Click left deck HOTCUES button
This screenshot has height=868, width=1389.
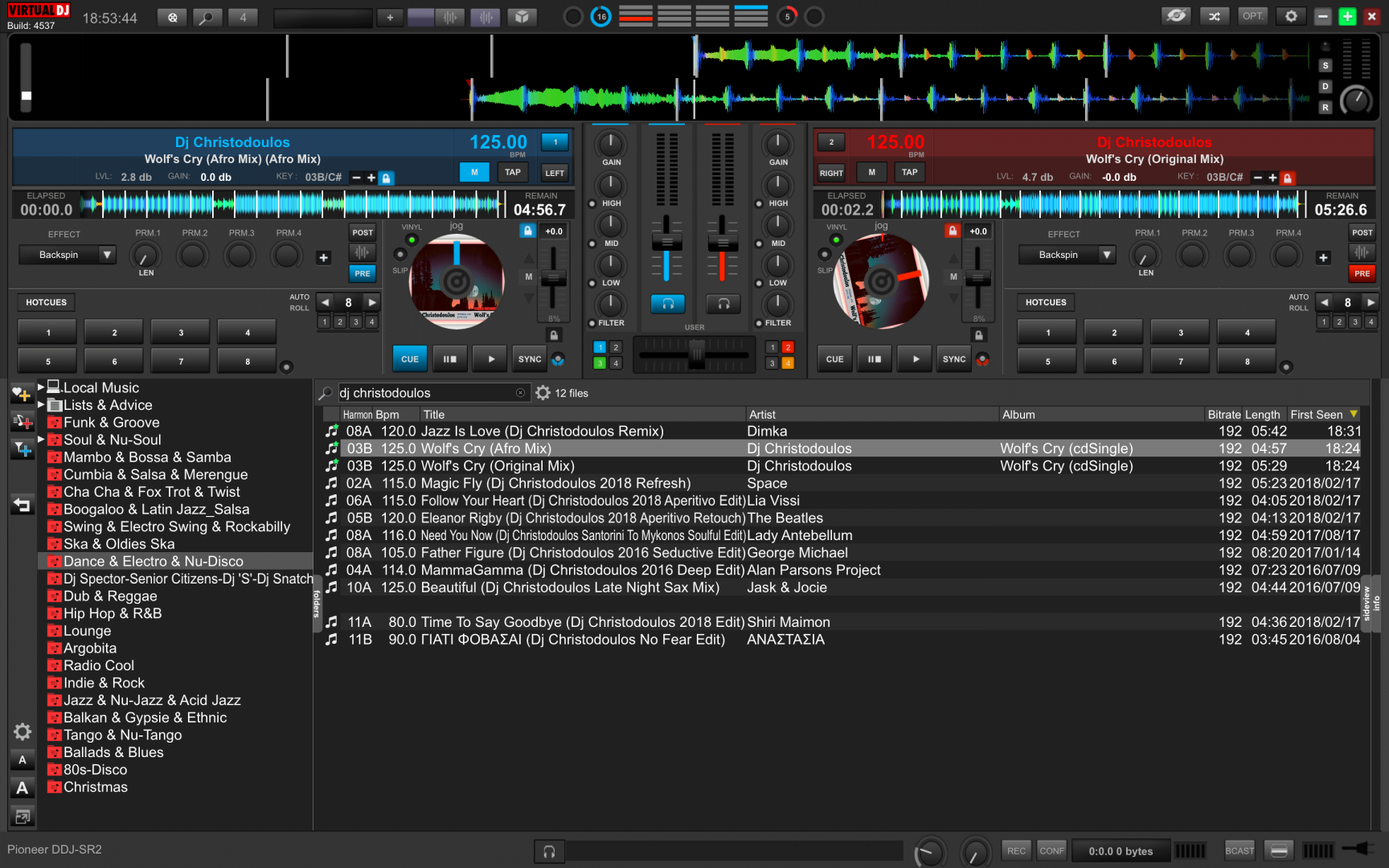click(x=46, y=302)
